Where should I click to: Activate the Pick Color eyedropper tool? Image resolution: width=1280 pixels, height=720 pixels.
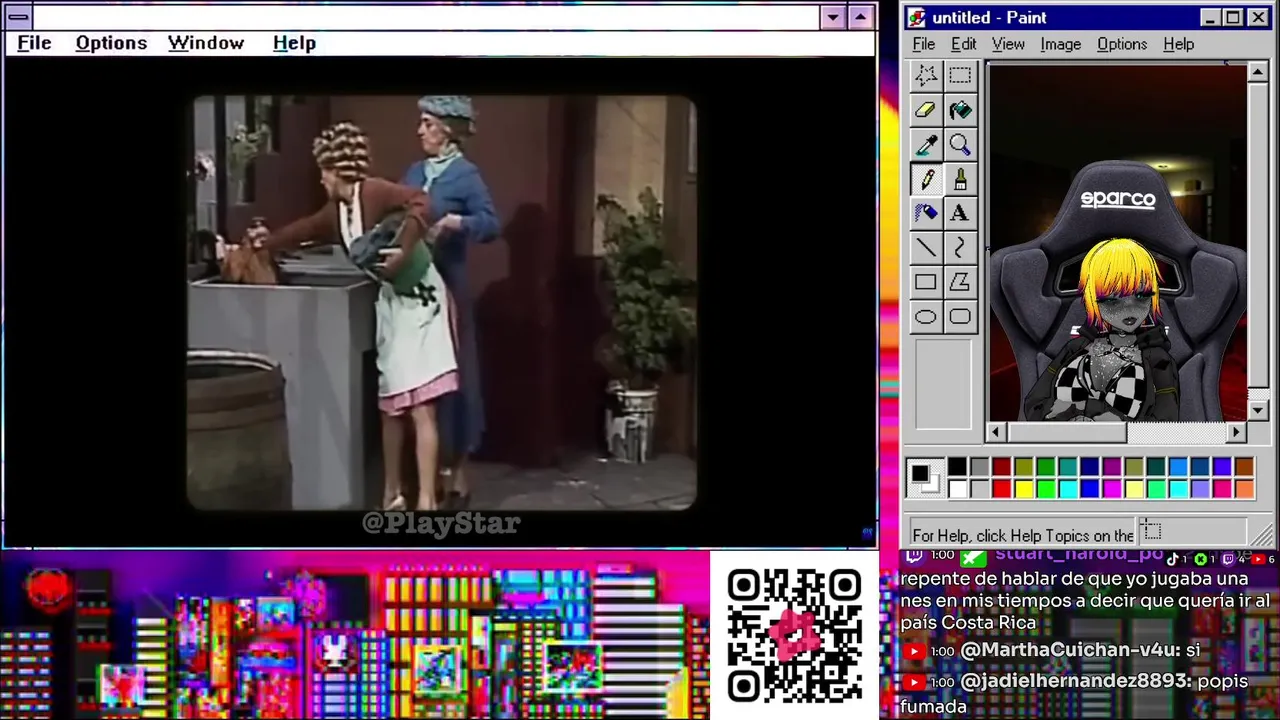click(926, 145)
